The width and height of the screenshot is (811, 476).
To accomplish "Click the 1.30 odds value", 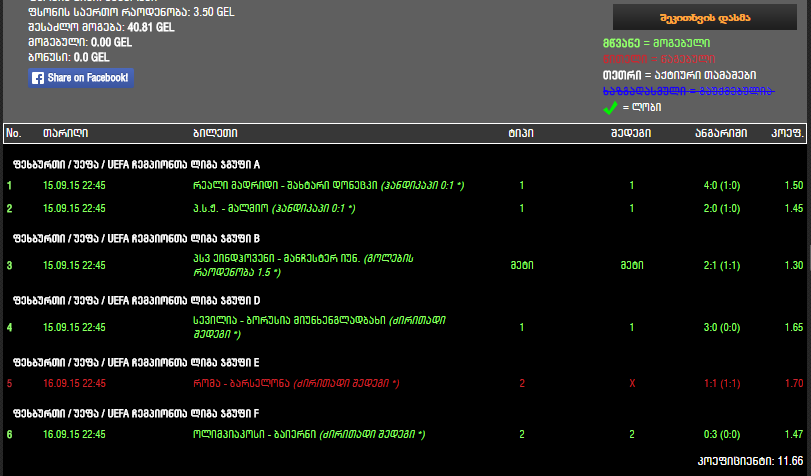I will point(794,265).
